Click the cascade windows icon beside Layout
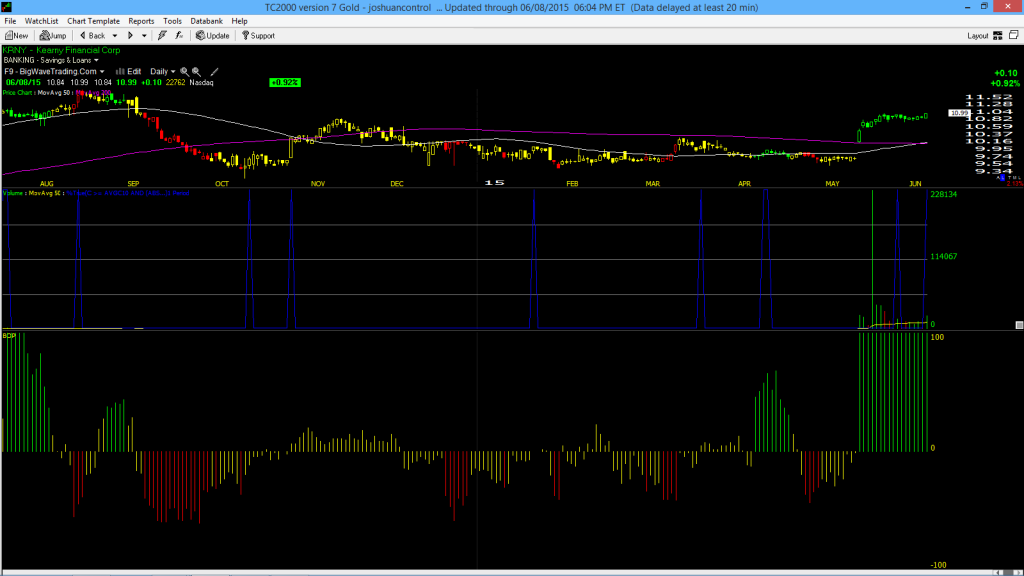 tap(1014, 35)
